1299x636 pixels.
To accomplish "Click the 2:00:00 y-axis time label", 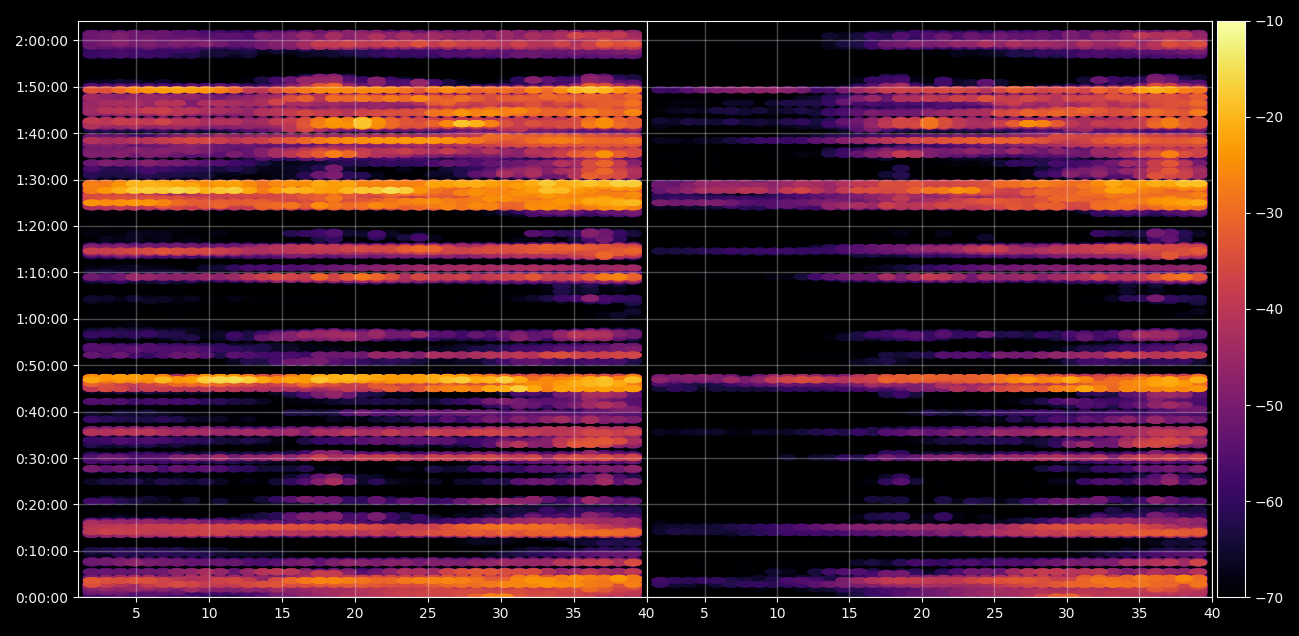I will [42, 41].
